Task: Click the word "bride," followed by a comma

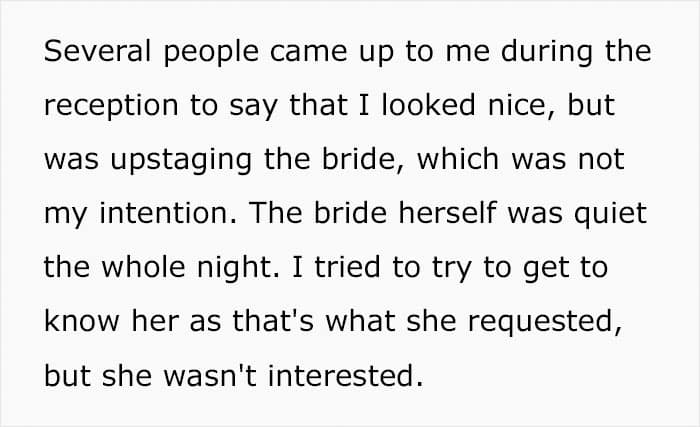Action: click(x=363, y=159)
